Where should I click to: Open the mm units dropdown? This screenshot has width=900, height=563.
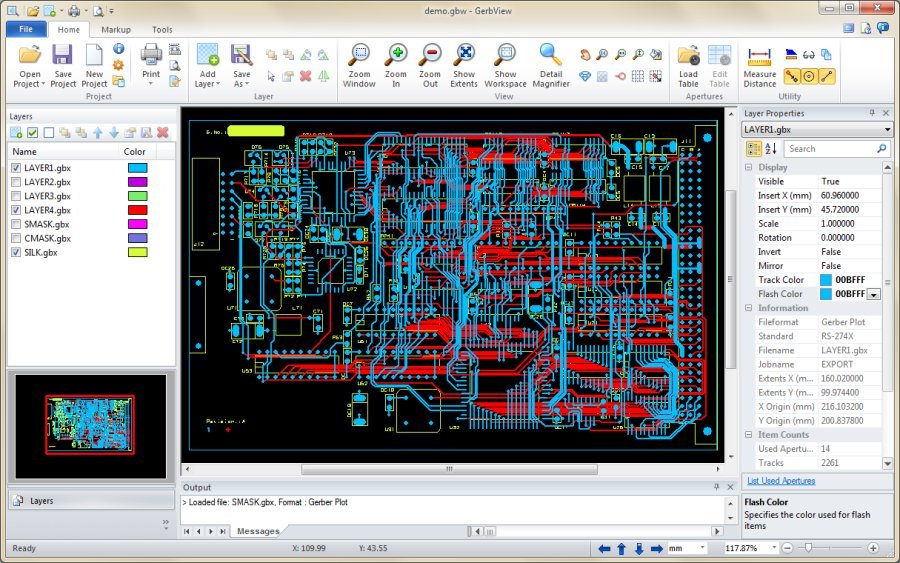click(x=703, y=549)
